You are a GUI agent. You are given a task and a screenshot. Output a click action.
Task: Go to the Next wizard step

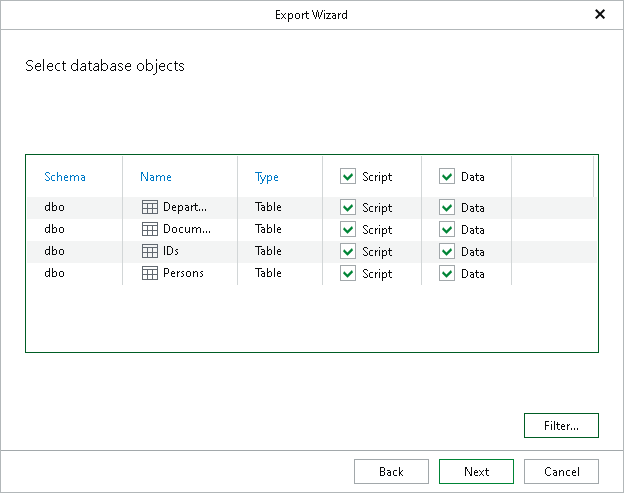point(476,472)
